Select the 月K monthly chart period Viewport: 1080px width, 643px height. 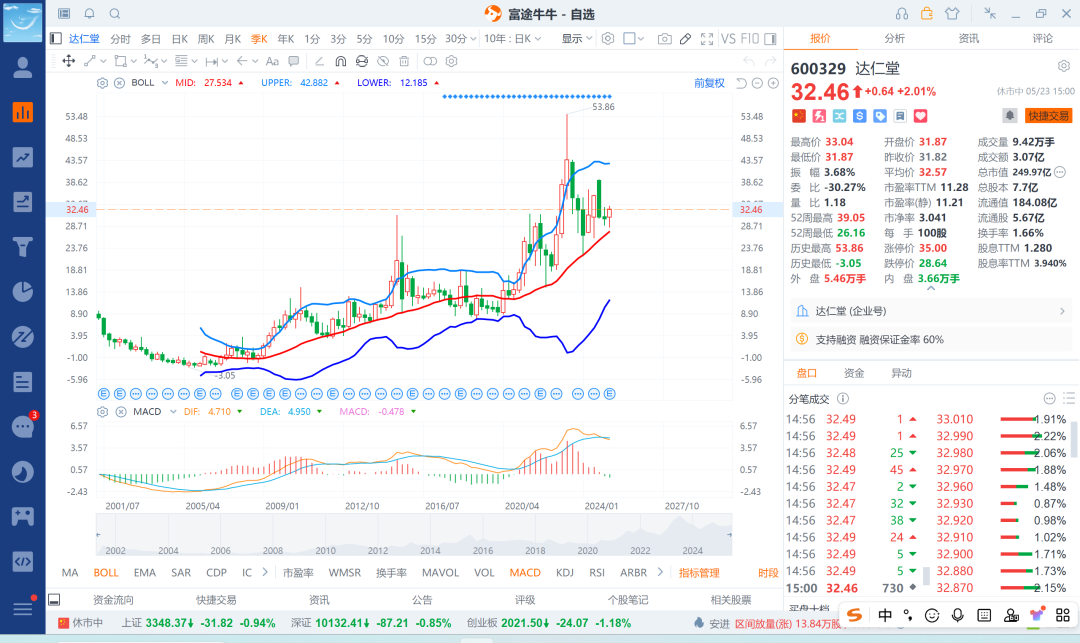pos(233,39)
